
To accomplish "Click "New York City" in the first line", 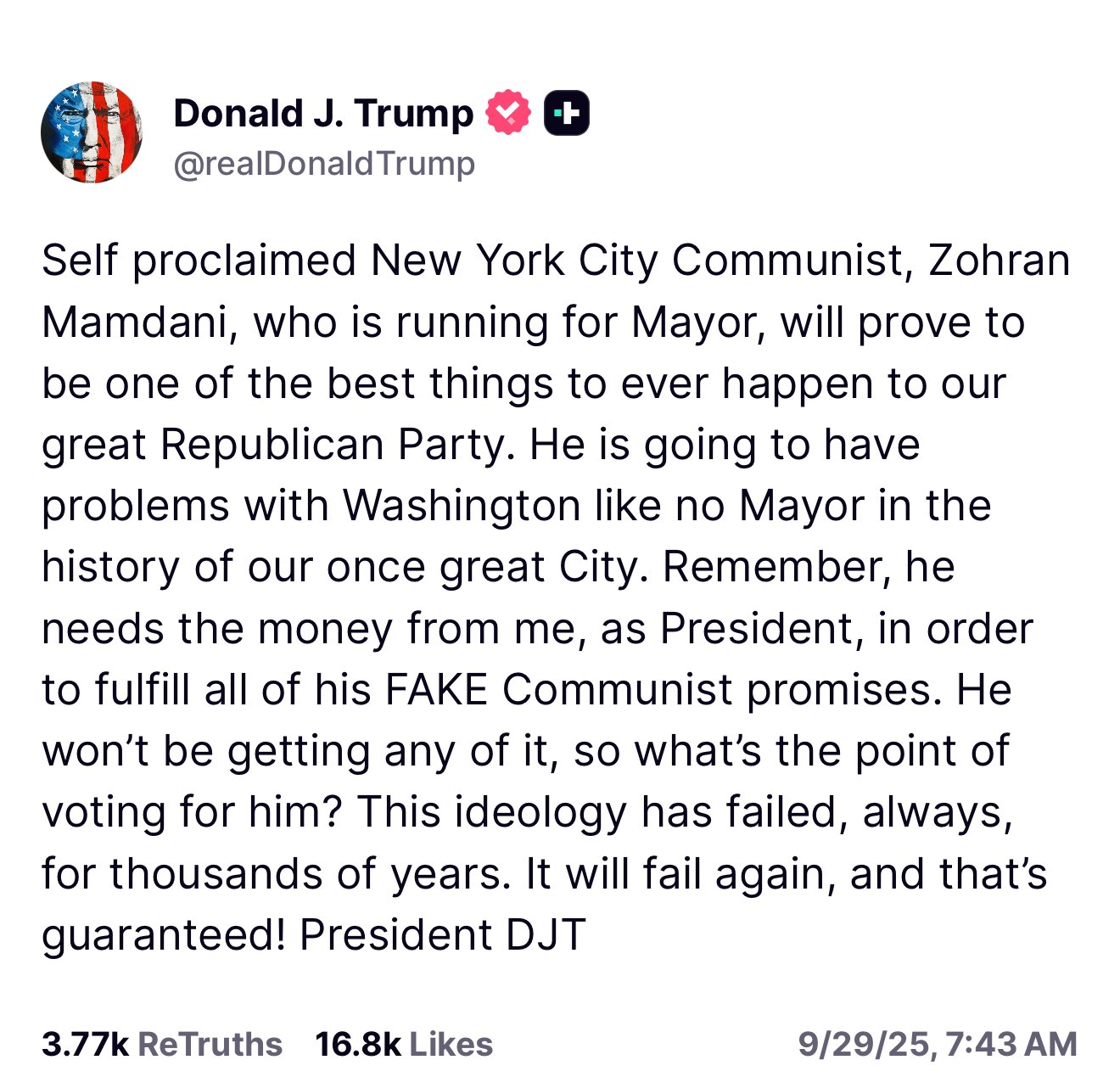I will point(513,261).
